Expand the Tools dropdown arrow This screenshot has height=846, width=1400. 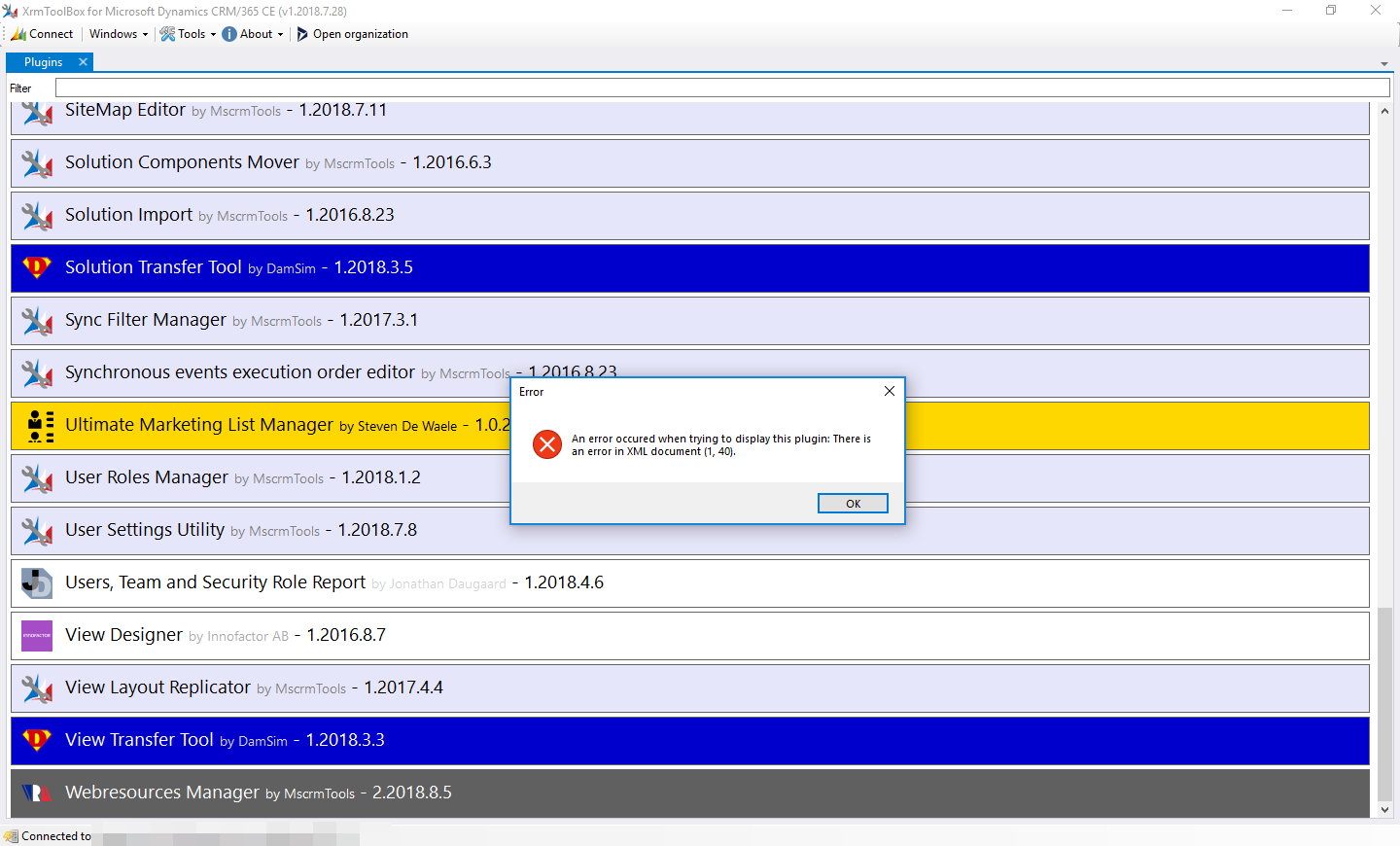(214, 33)
